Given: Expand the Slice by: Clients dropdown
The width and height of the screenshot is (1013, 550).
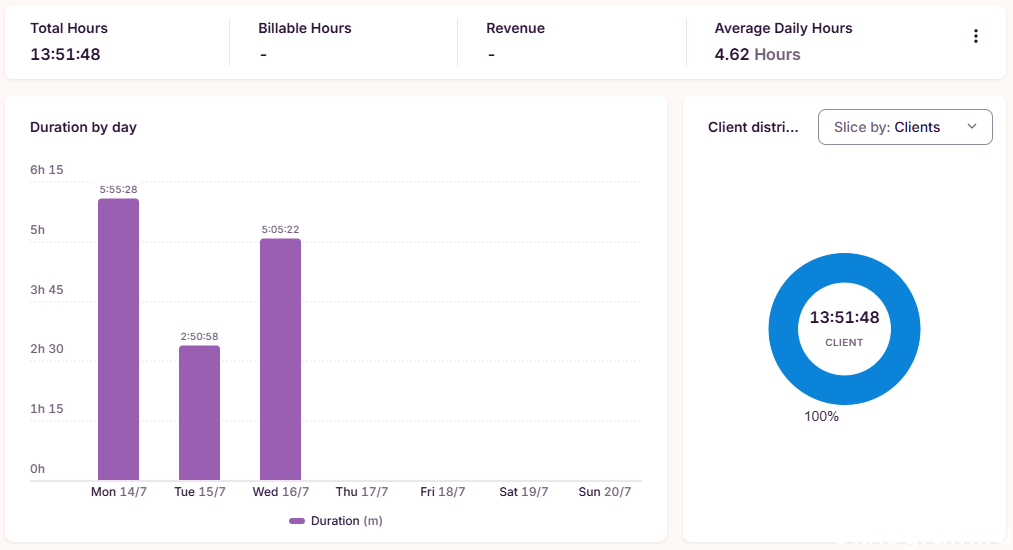Looking at the screenshot, I should (905, 127).
